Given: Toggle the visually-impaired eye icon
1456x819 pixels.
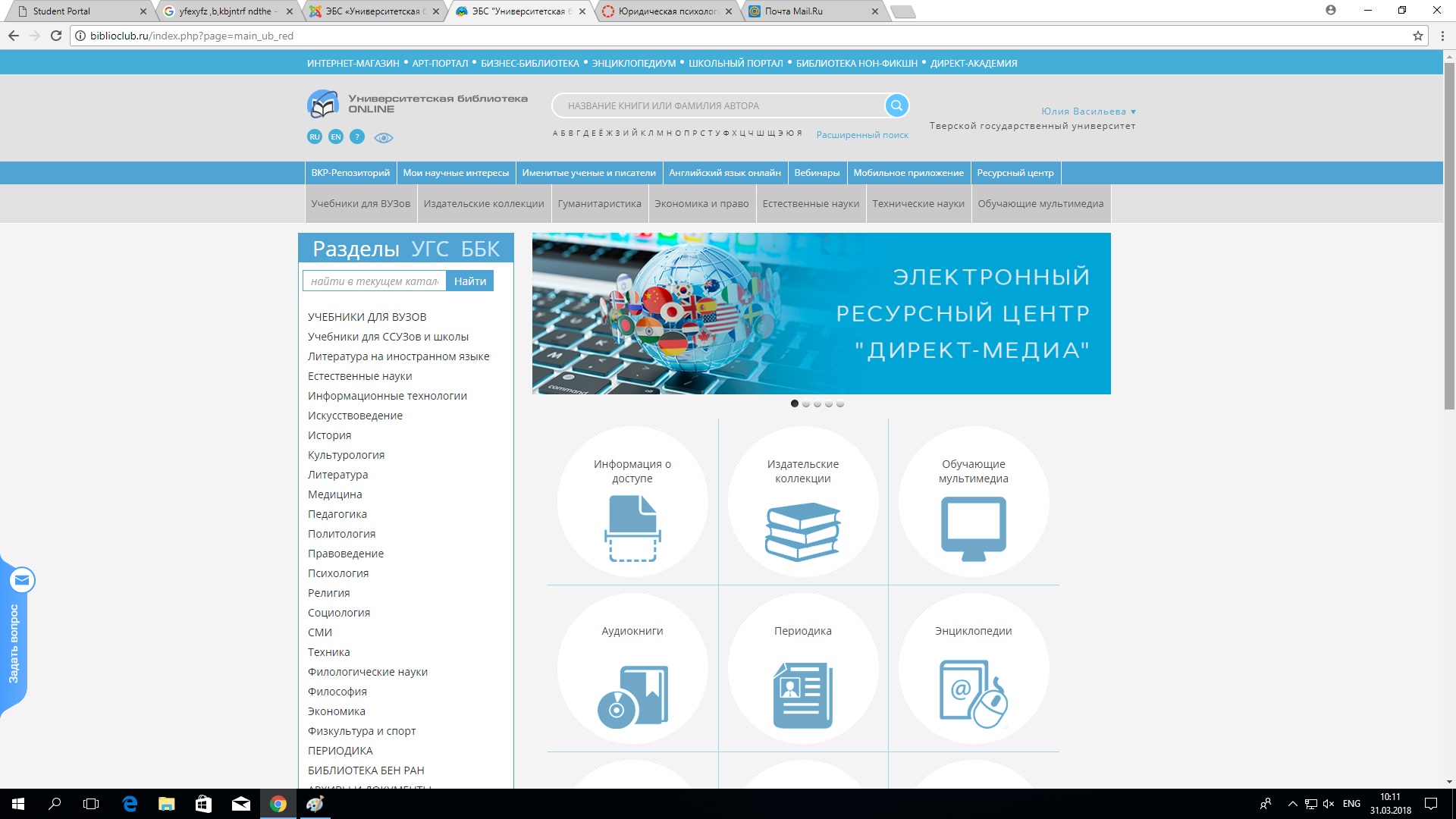Looking at the screenshot, I should 384,138.
